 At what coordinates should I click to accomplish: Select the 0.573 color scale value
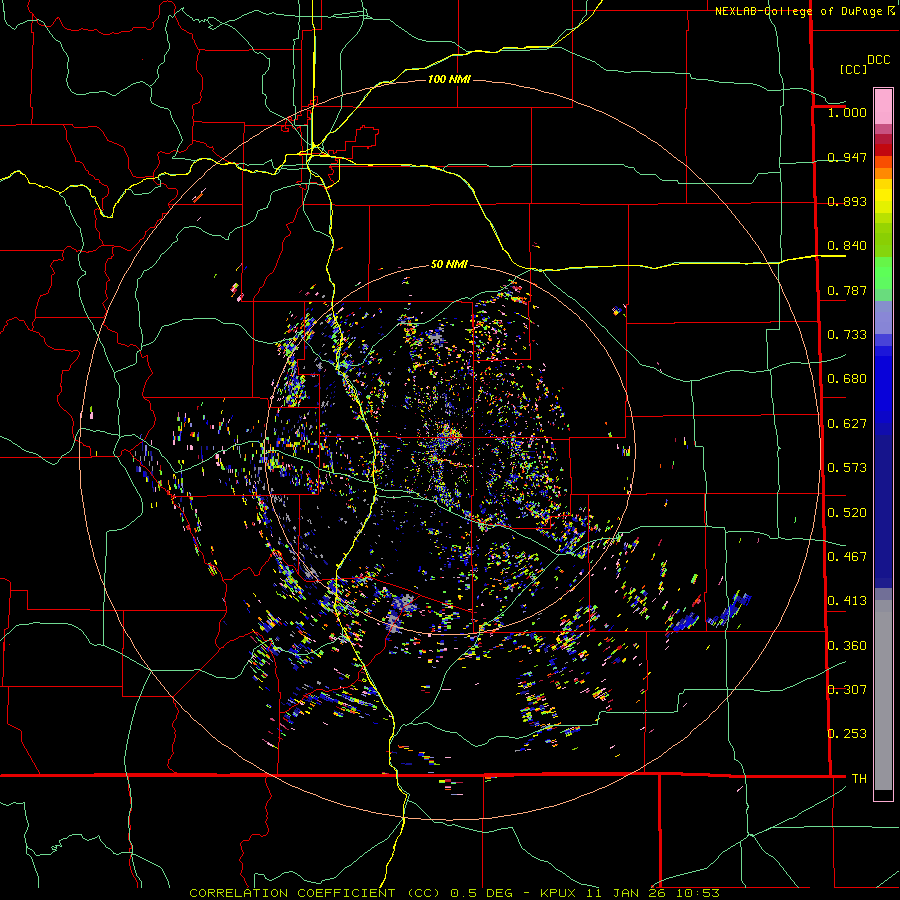(847, 468)
